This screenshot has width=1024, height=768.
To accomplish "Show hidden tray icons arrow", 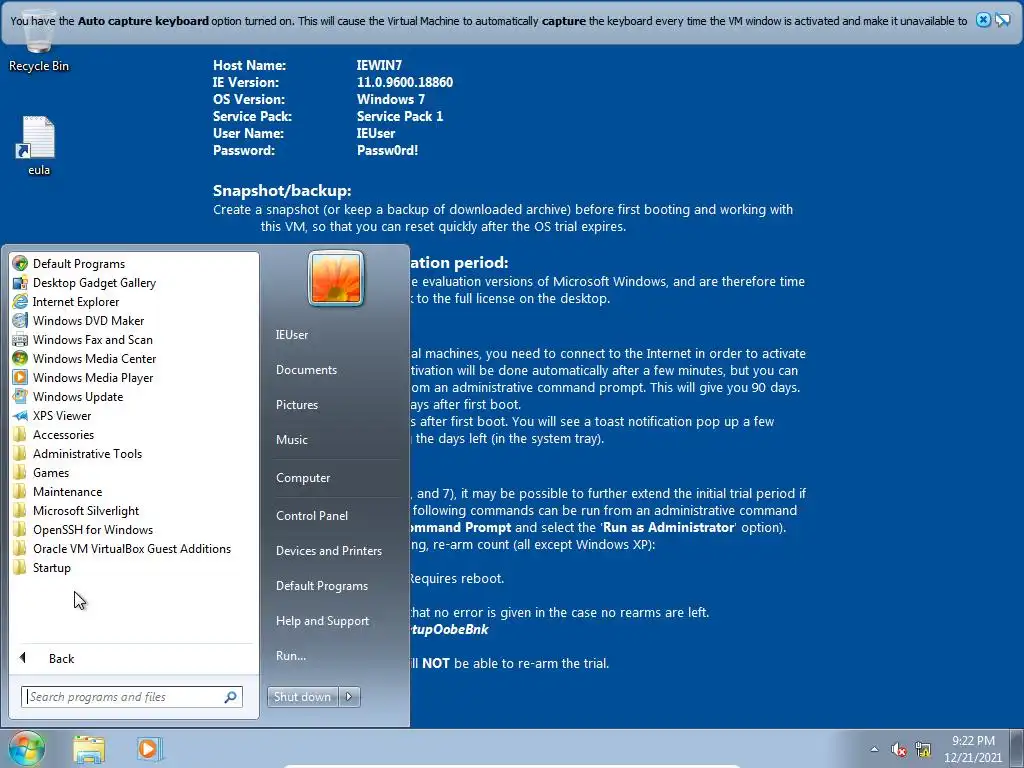I will [x=874, y=749].
